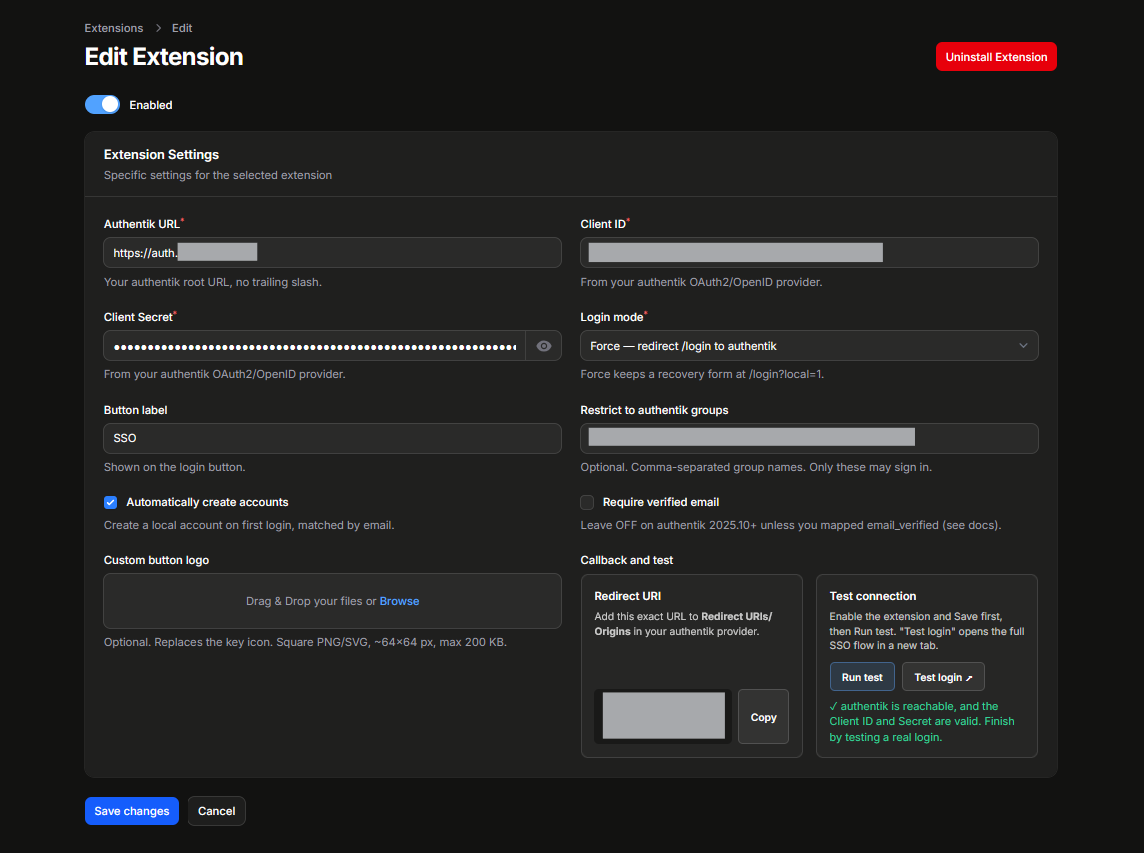Screen dimensions: 1144x853
Task: Click text 'Force keeps a recovery form'
Action: [x=702, y=374]
